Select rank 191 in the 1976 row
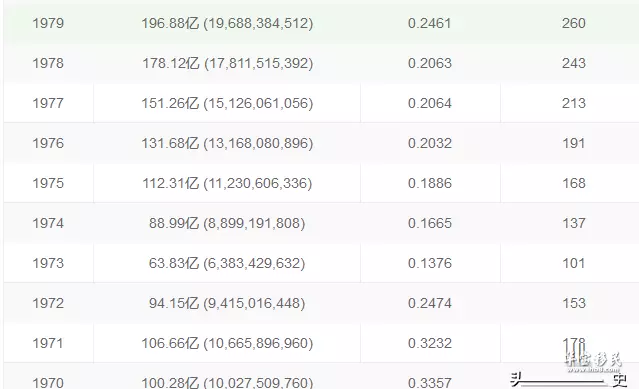Image resolution: width=639 pixels, height=389 pixels. pos(573,143)
